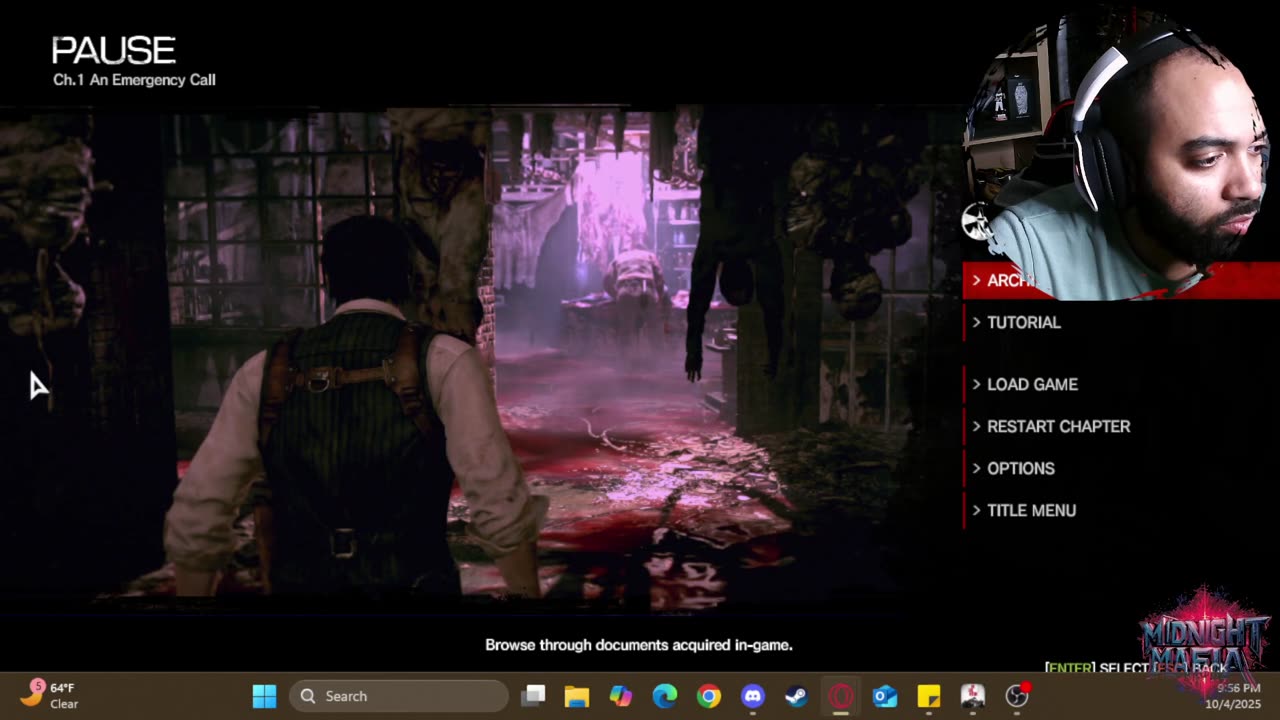1280x720 pixels.
Task: Click the arrow beside Restart Chapter
Action: (977, 426)
